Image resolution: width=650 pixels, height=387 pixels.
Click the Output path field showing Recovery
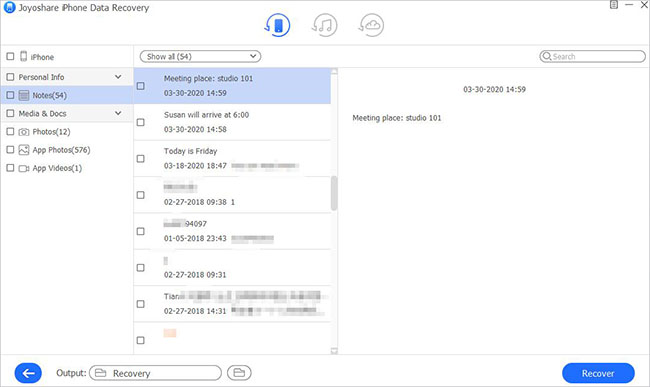pyautogui.click(x=155, y=373)
